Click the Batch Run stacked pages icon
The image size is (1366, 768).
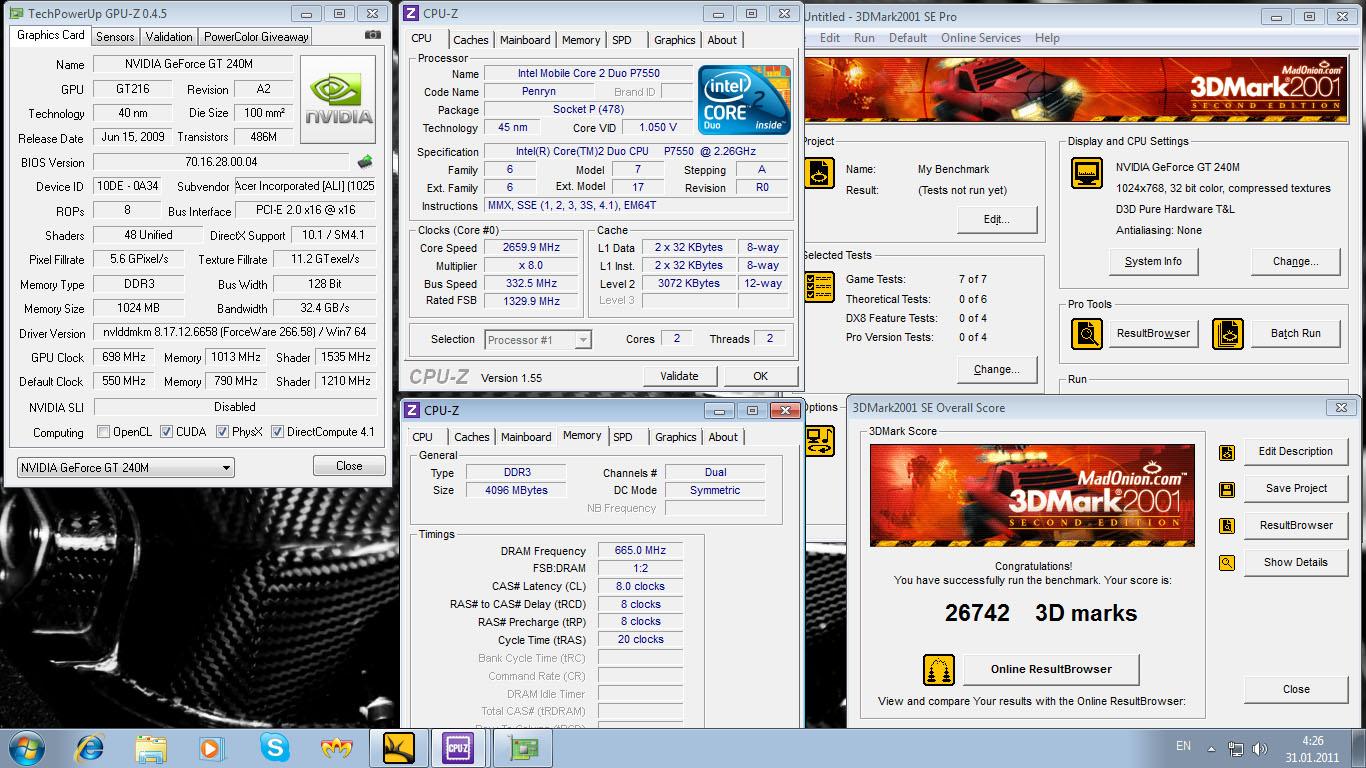1228,333
